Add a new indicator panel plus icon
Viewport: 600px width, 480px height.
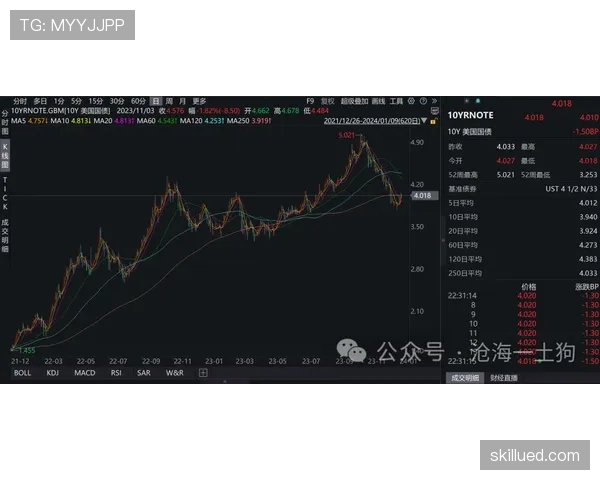point(203,373)
